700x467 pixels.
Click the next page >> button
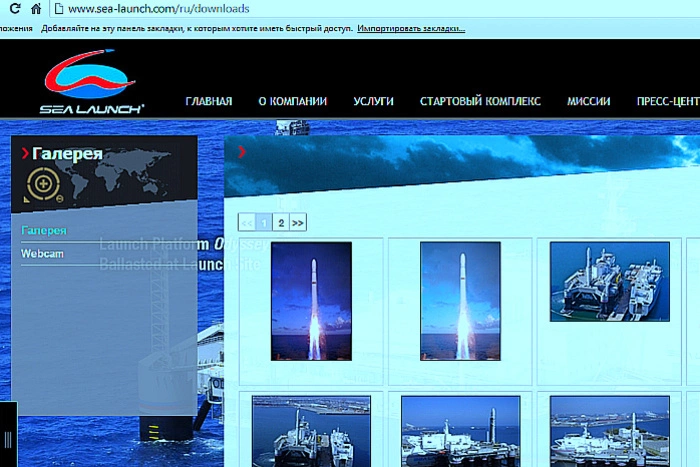(298, 223)
